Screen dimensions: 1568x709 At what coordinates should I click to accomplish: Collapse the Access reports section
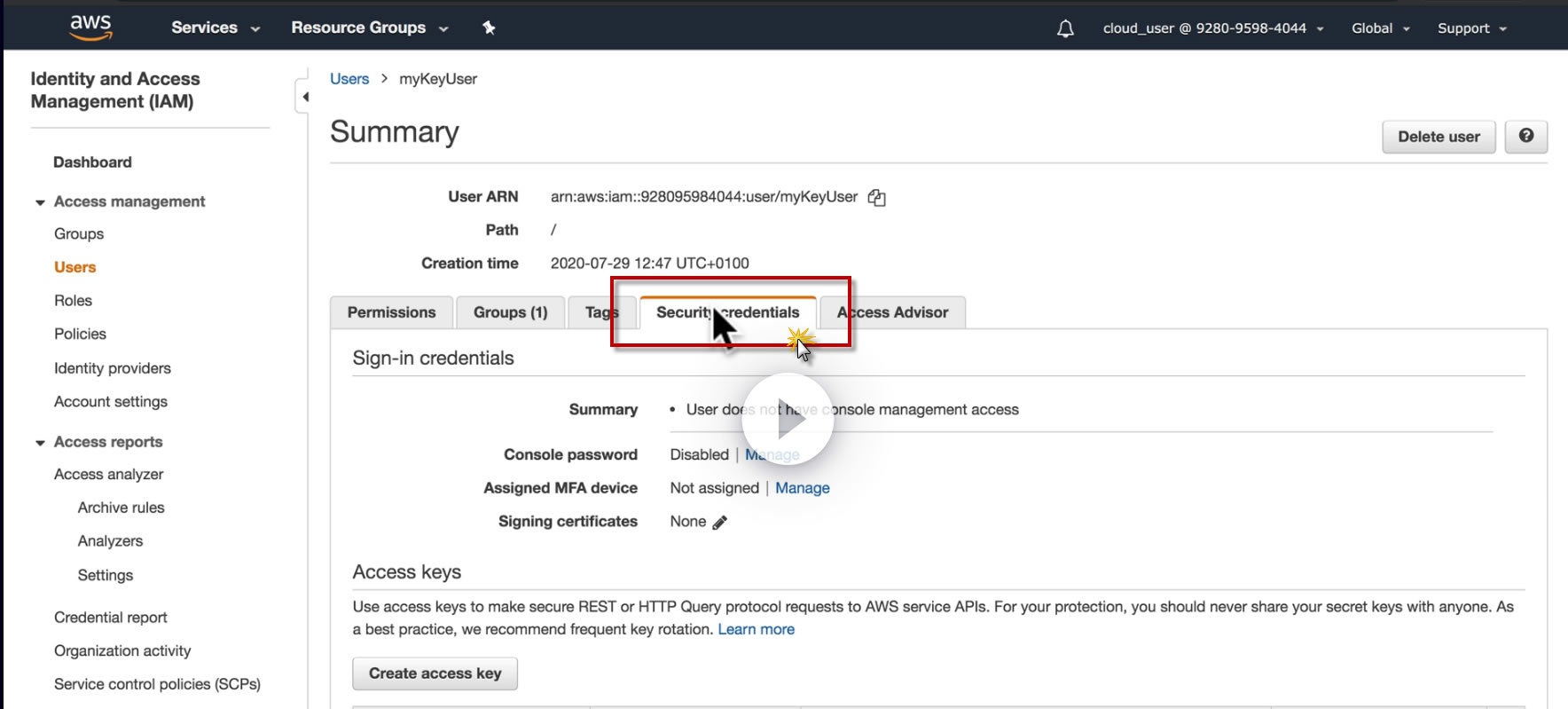pyautogui.click(x=40, y=443)
